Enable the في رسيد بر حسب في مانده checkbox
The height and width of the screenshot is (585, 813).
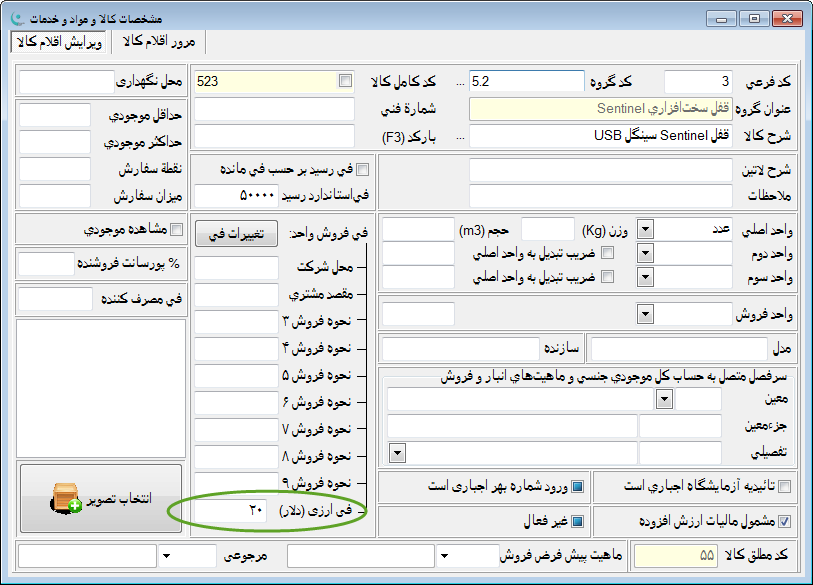[x=362, y=169]
